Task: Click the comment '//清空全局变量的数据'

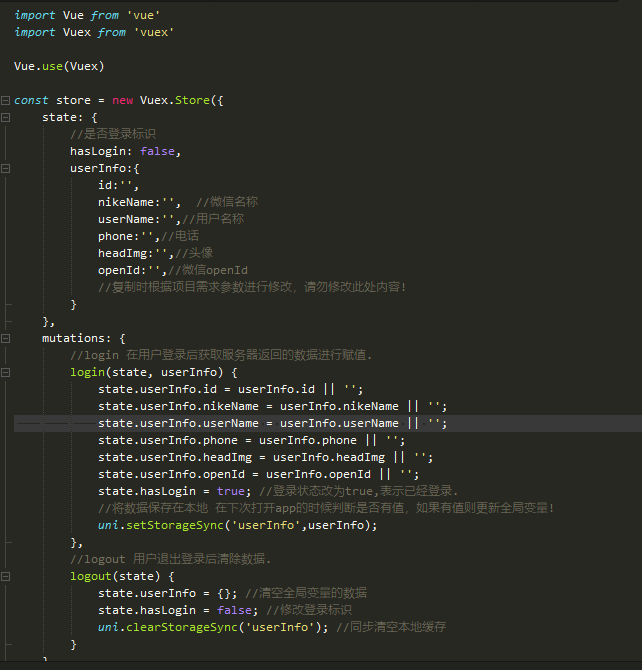Action: tap(306, 593)
